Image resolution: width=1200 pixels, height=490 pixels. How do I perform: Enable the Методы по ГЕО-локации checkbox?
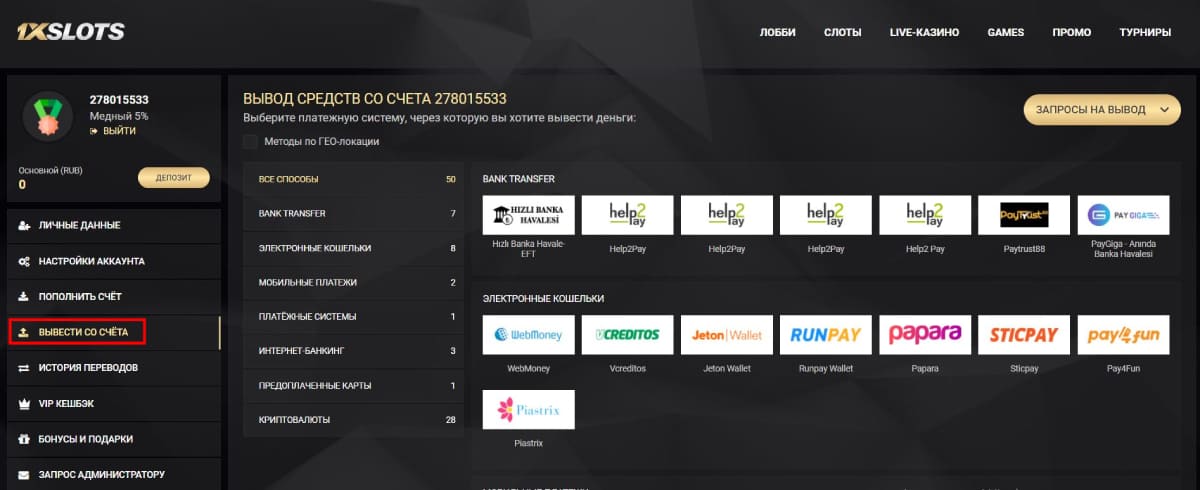click(250, 141)
